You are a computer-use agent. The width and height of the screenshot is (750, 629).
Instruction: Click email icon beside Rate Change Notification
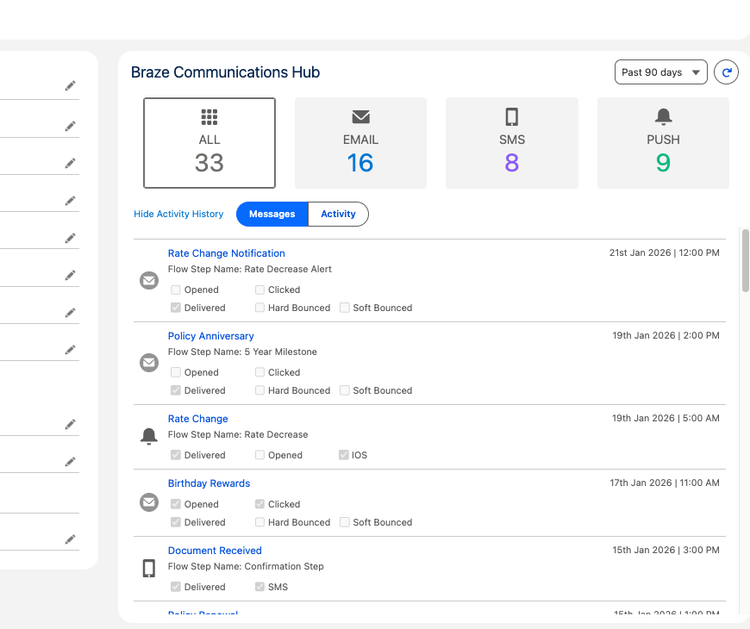(x=149, y=281)
